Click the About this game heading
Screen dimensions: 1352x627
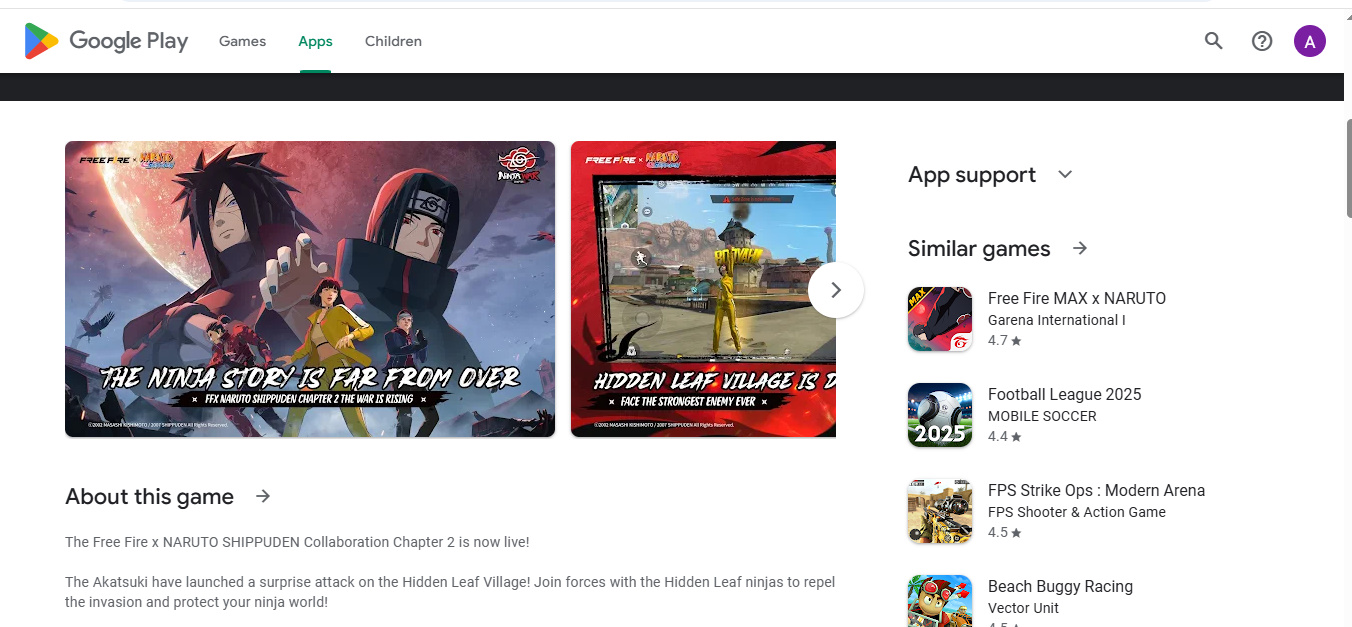(x=149, y=496)
